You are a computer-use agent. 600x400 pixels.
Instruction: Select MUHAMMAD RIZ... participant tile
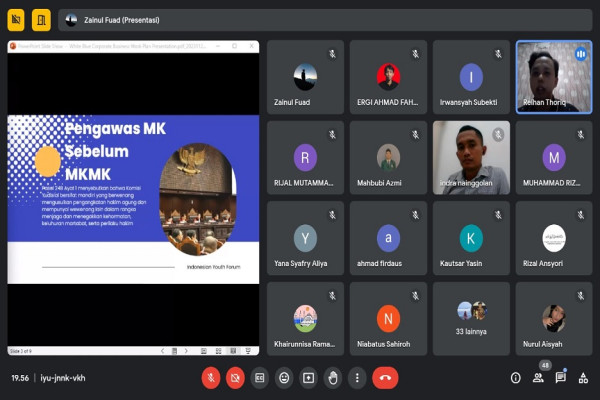tap(554, 158)
